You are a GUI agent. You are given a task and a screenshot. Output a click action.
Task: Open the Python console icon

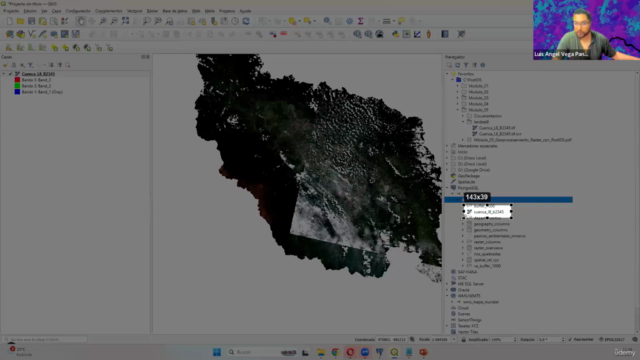point(395,34)
